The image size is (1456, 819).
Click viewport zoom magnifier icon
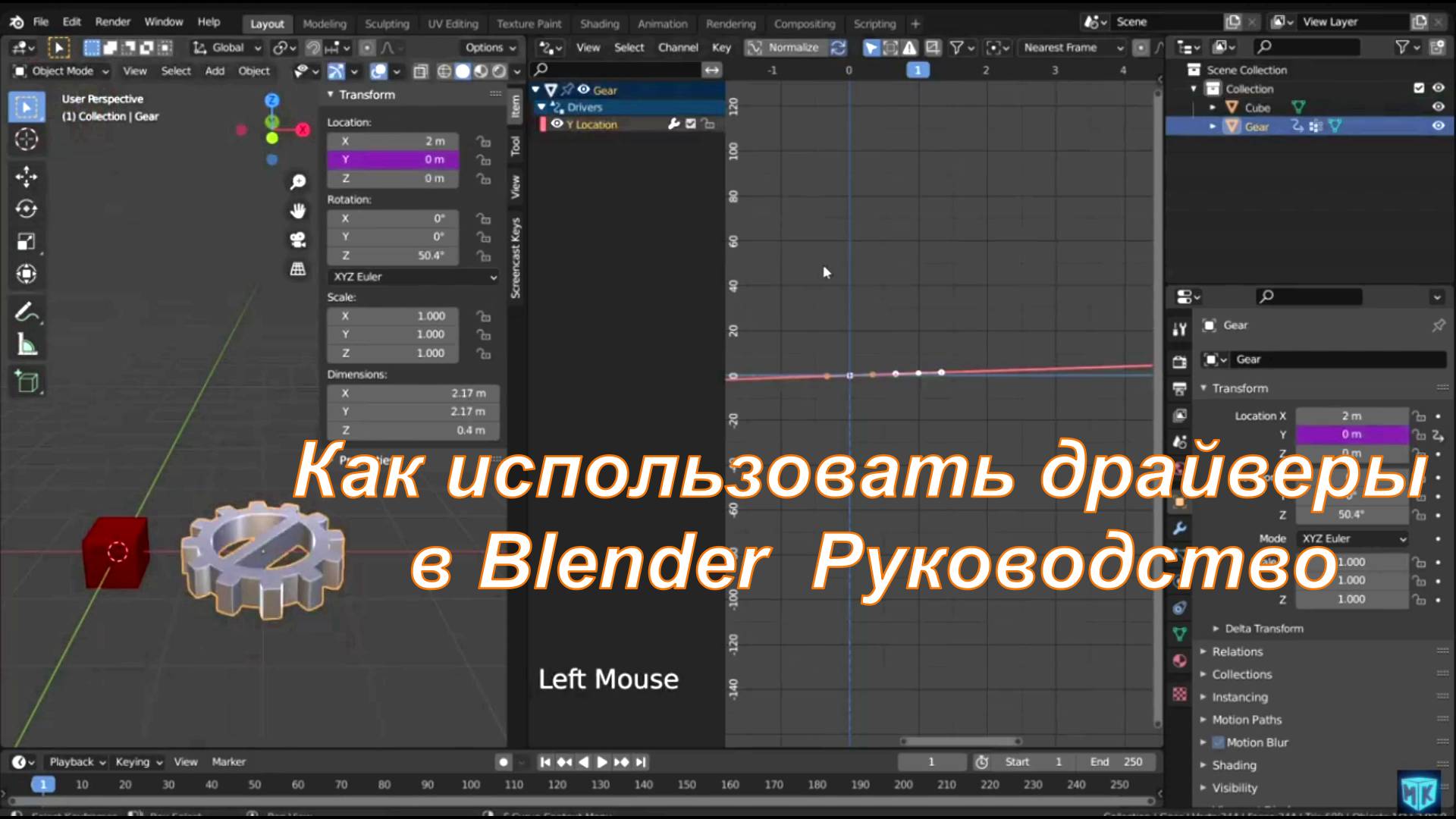click(298, 181)
